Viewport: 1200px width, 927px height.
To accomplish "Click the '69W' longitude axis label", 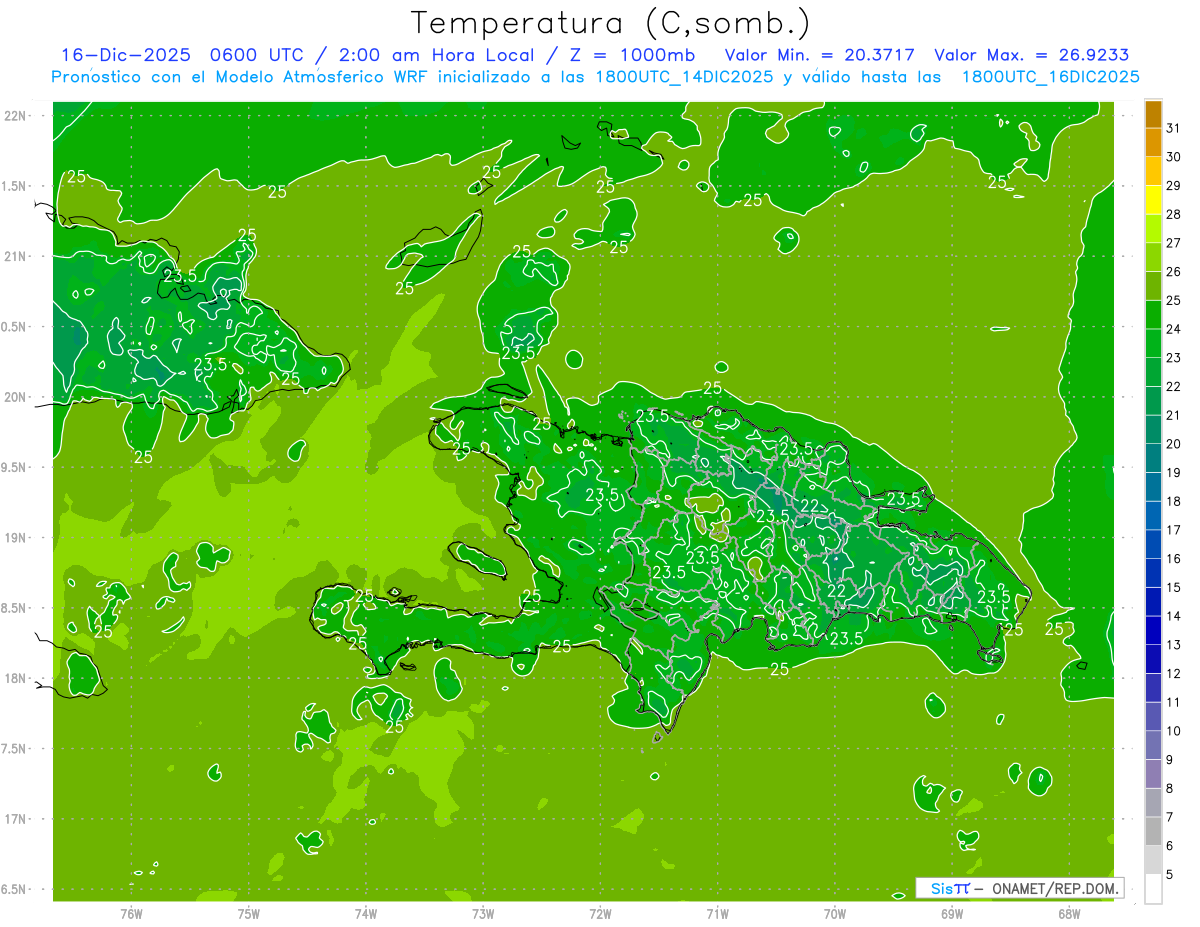I will [952, 913].
